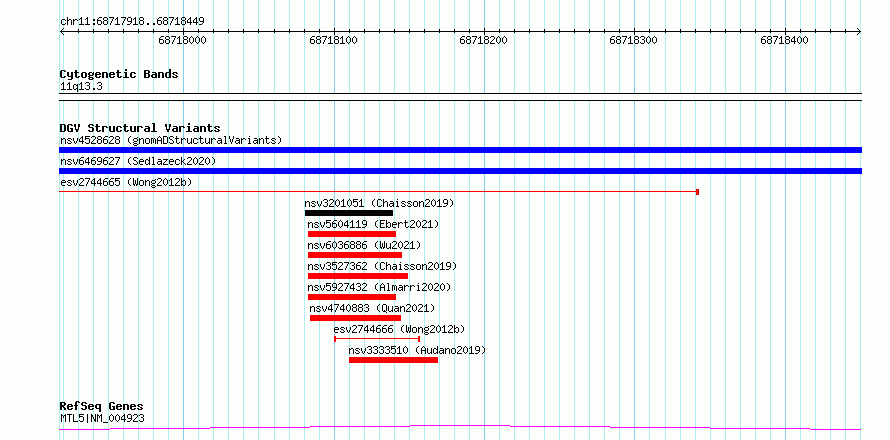The image size is (890, 440).
Task: Open nsv4740883 Quan2021 label
Action: tap(372, 308)
